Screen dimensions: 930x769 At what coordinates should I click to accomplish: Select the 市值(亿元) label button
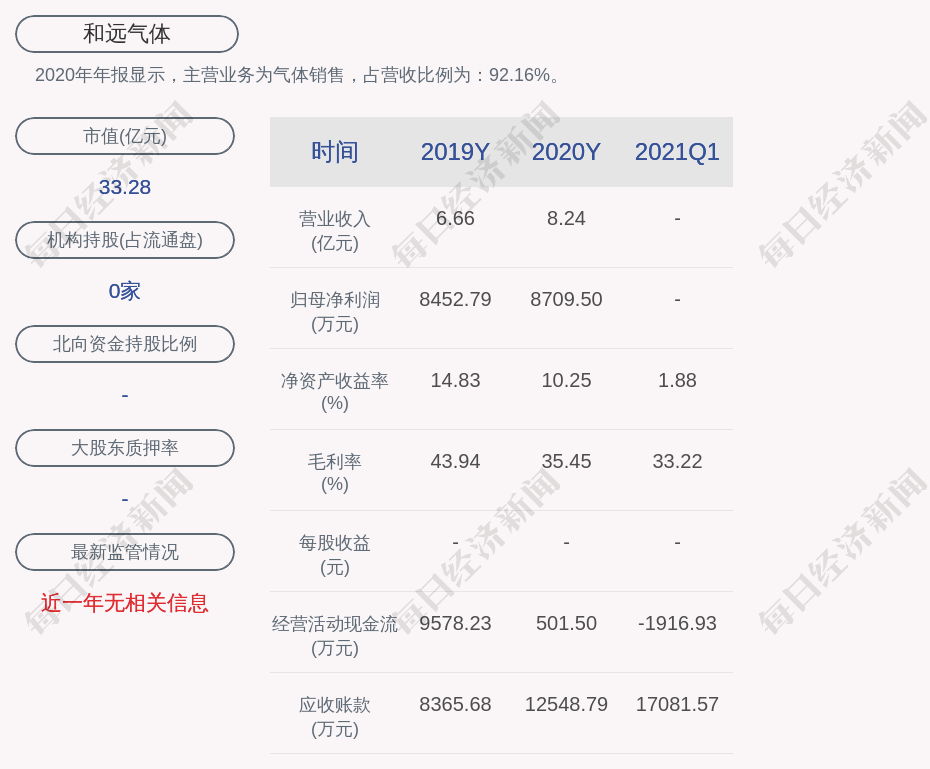tap(125, 136)
